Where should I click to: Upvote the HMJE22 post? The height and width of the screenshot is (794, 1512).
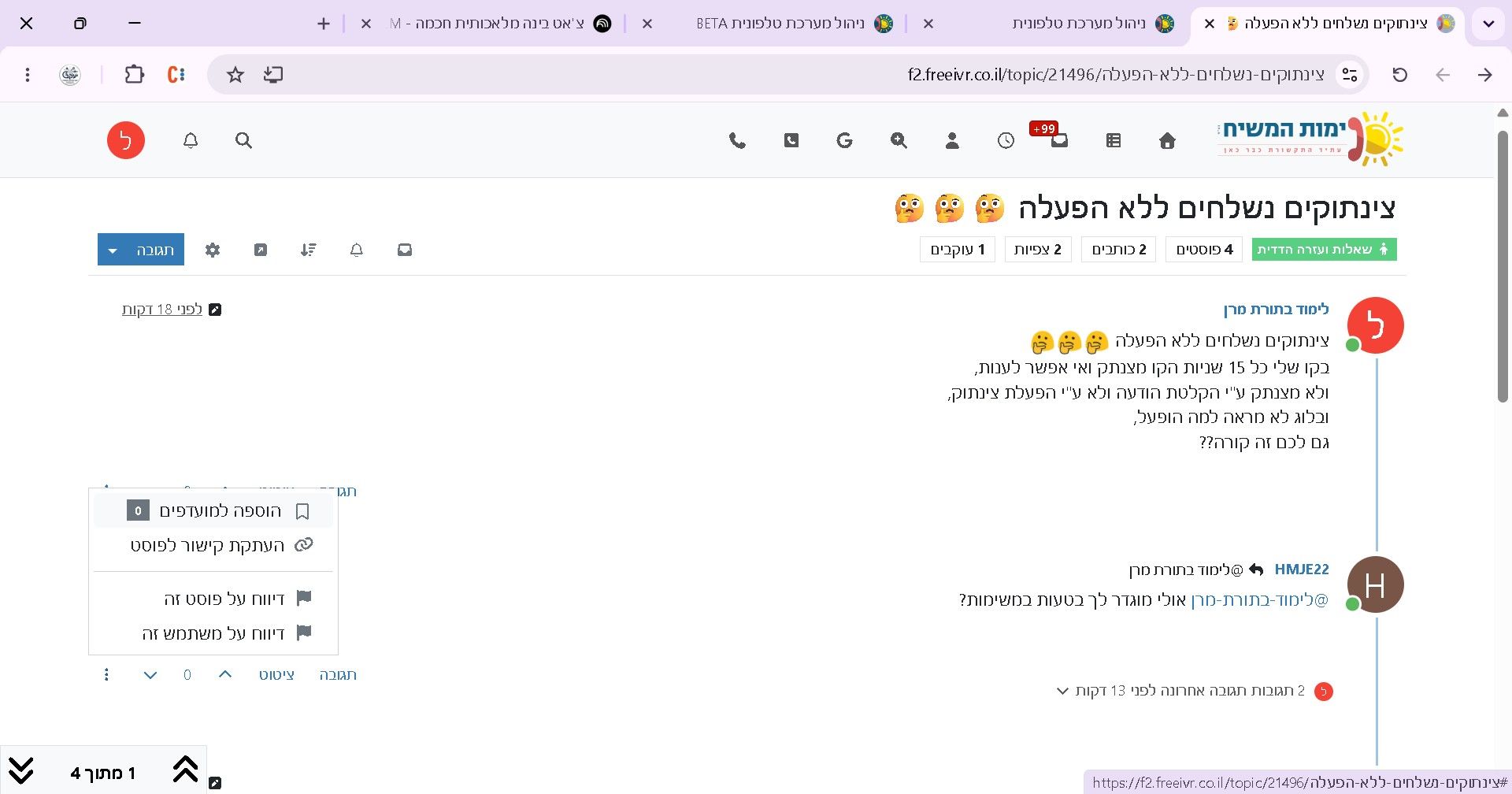click(225, 674)
